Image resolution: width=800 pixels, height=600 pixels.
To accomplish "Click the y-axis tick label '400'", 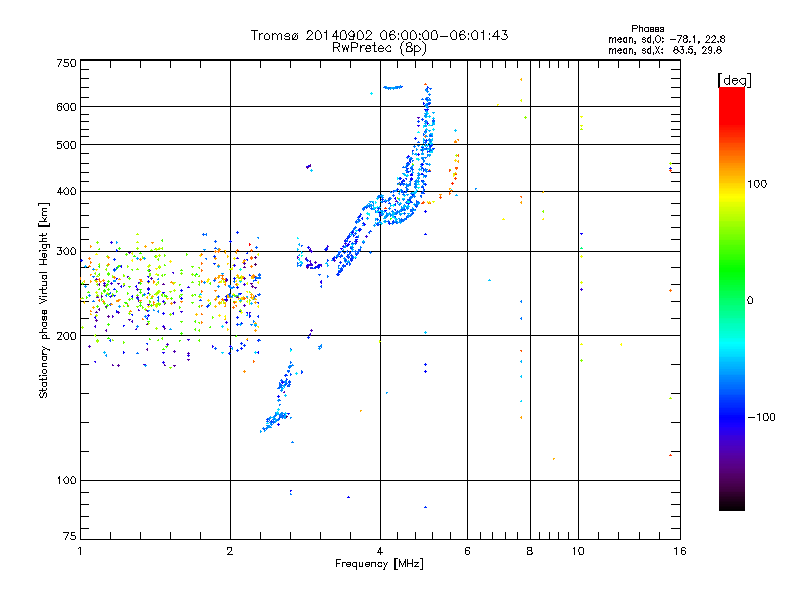I will 67,191.
